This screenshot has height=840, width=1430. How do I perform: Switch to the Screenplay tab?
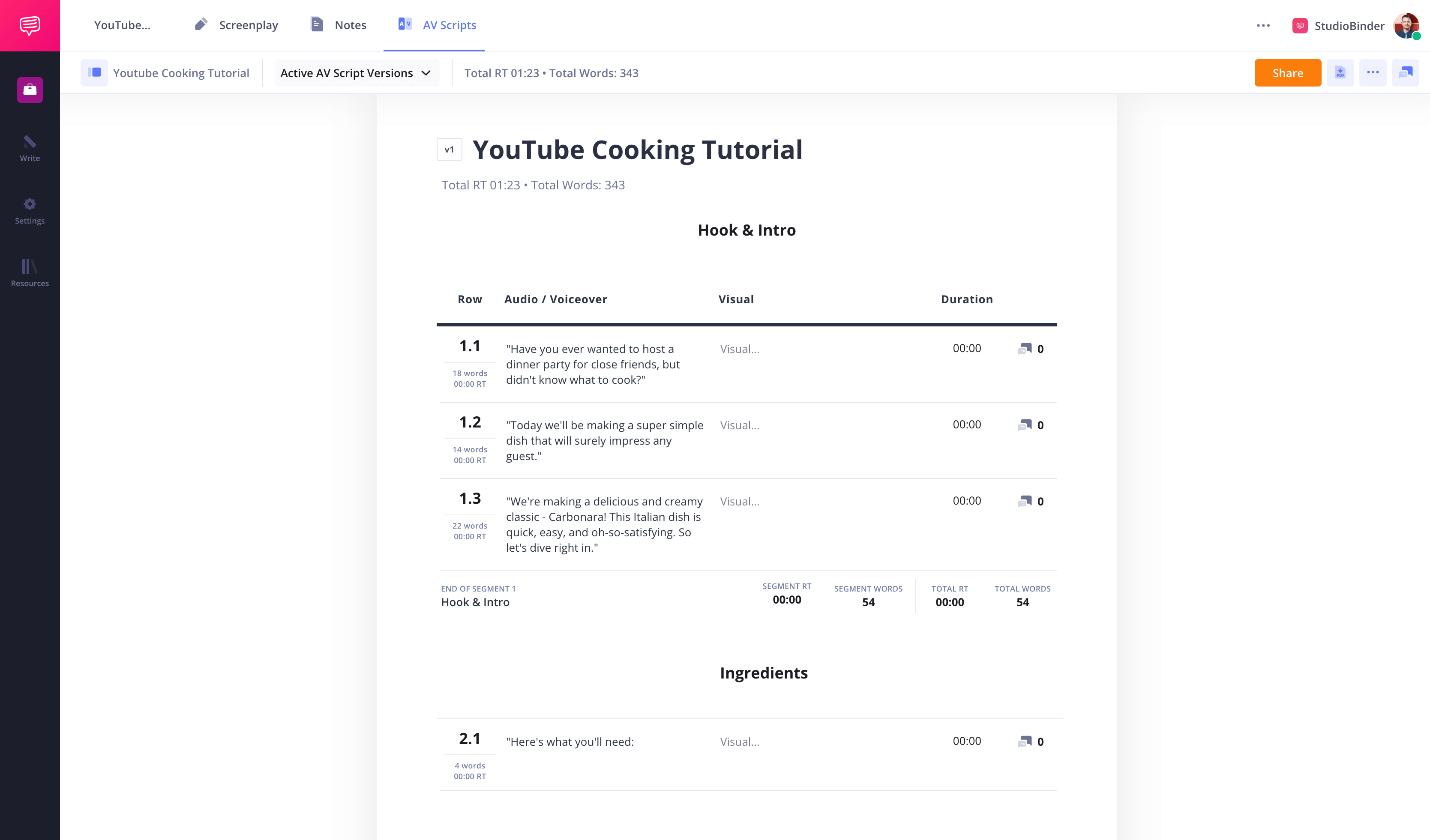click(237, 25)
